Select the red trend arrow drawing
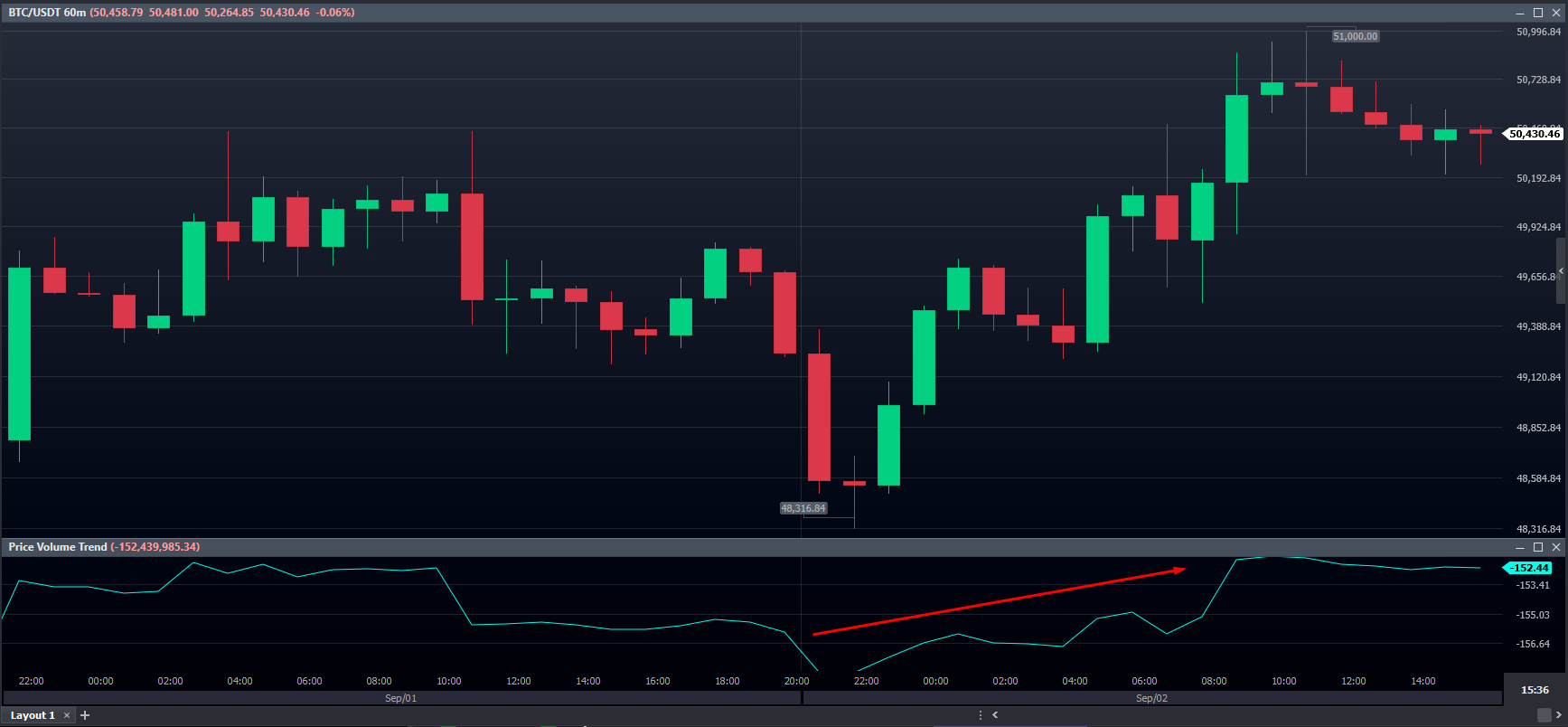 tap(999, 602)
